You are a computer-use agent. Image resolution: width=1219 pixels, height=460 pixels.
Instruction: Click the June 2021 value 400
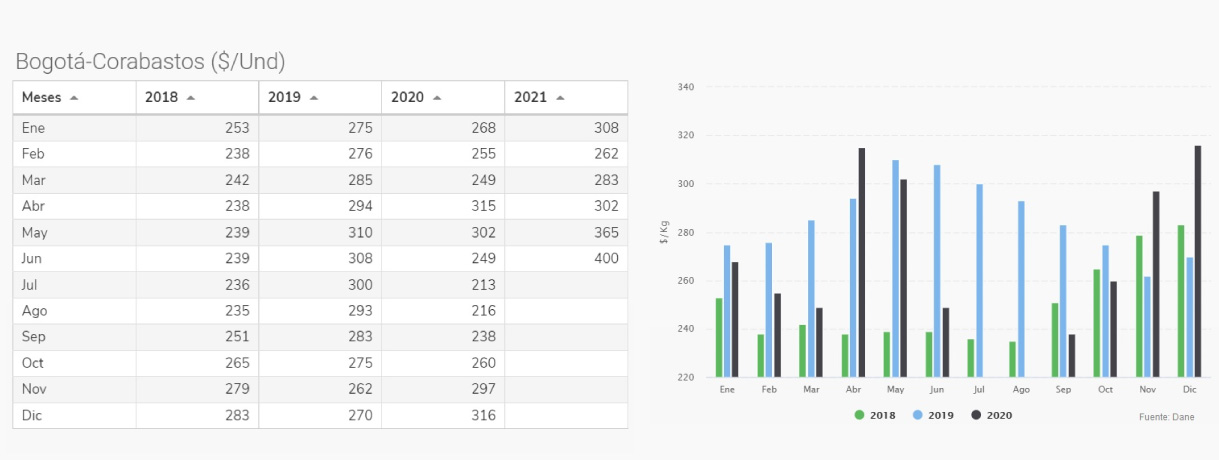click(604, 258)
